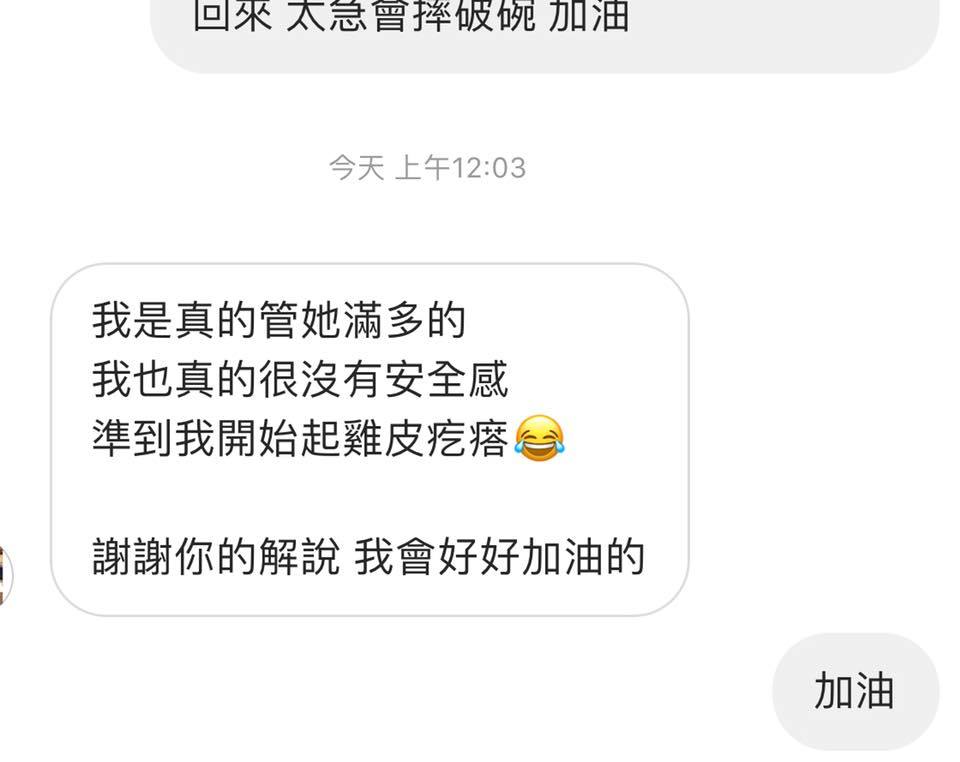Tap the phrase 我會好好加油的

coord(499,556)
